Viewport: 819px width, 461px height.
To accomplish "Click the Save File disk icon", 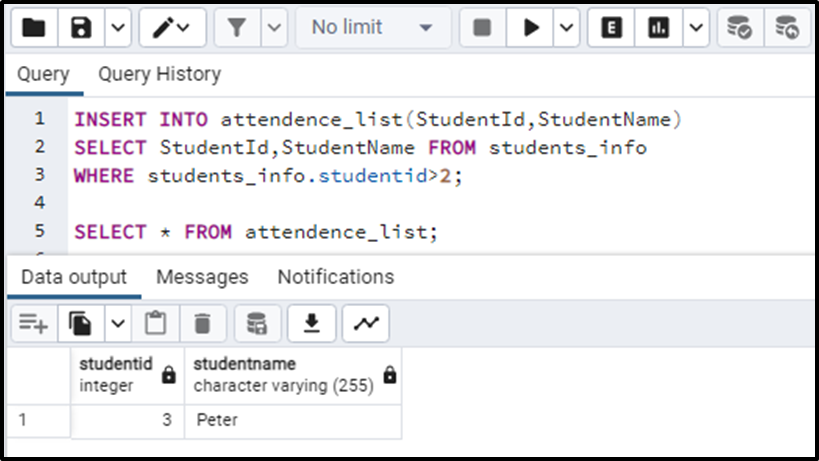I will point(81,29).
